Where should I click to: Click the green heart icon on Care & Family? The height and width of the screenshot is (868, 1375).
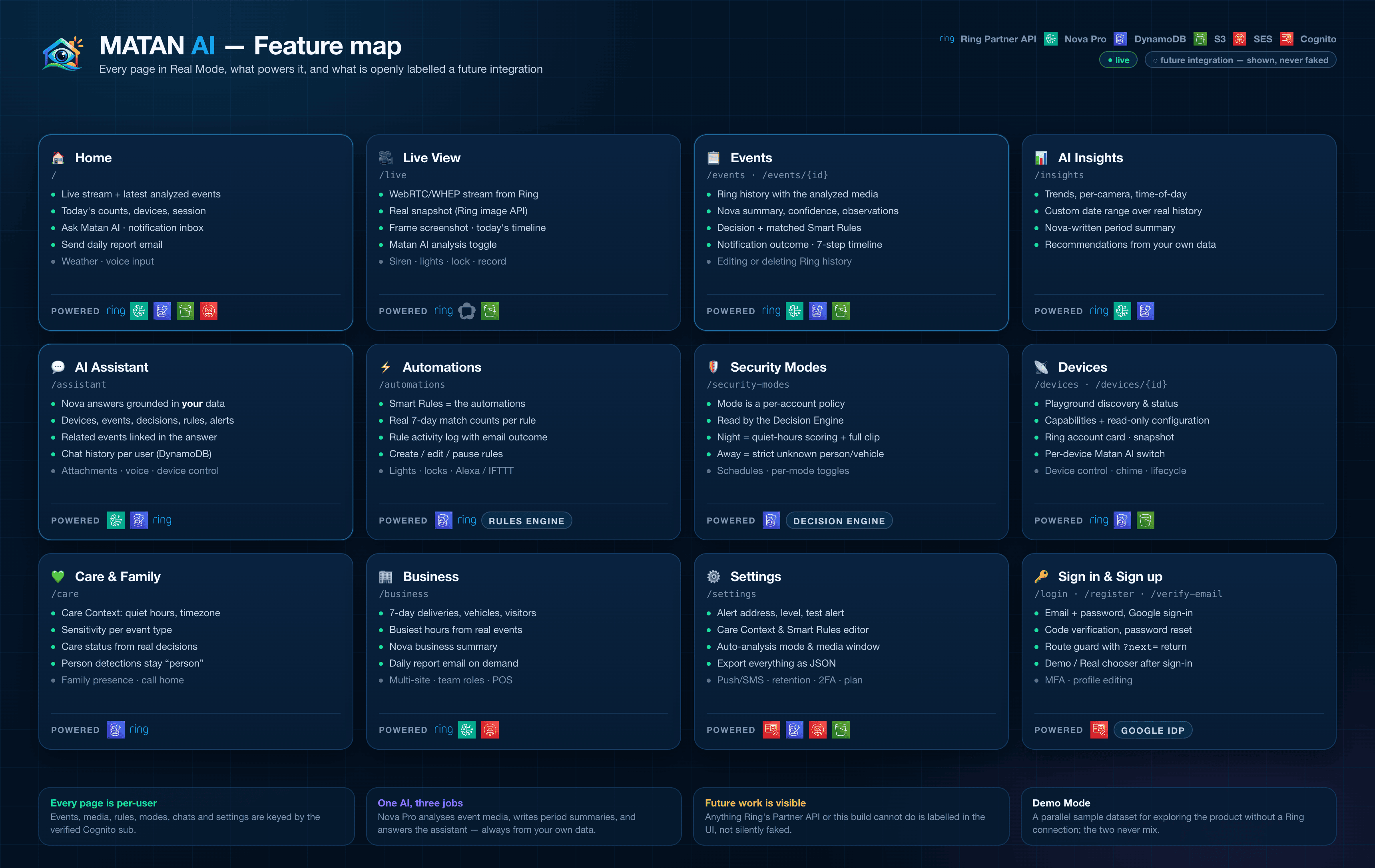pyautogui.click(x=58, y=576)
